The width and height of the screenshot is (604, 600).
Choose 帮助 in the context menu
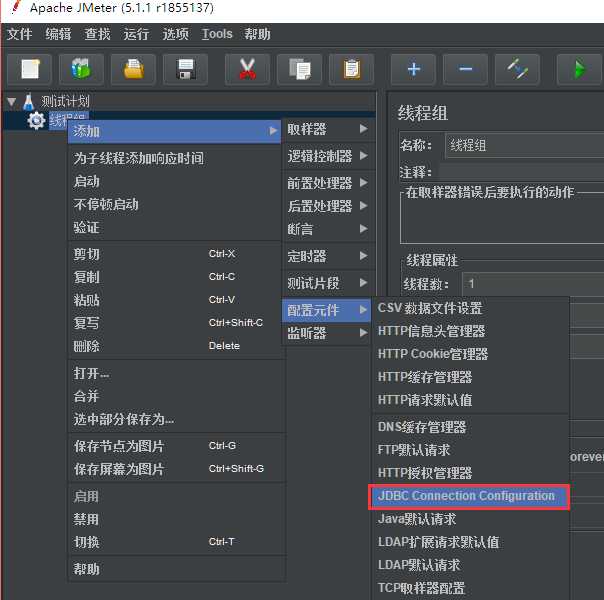click(x=176, y=569)
